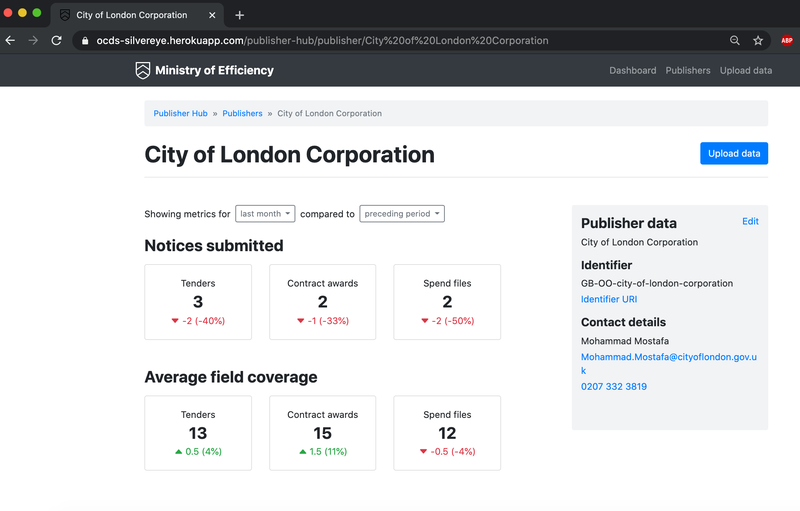Viewport: 800px width, 511px height.
Task: Click the phone number 0207 332 3819
Action: pyautogui.click(x=614, y=387)
